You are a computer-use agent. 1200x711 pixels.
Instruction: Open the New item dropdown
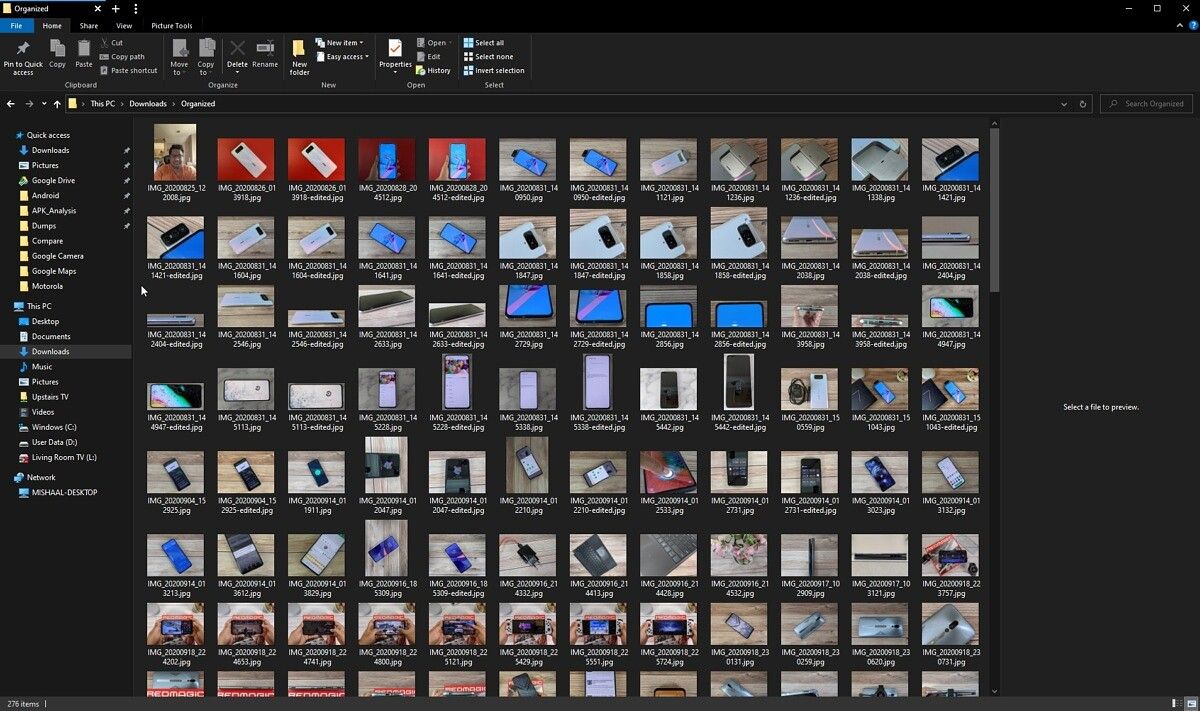click(340, 42)
